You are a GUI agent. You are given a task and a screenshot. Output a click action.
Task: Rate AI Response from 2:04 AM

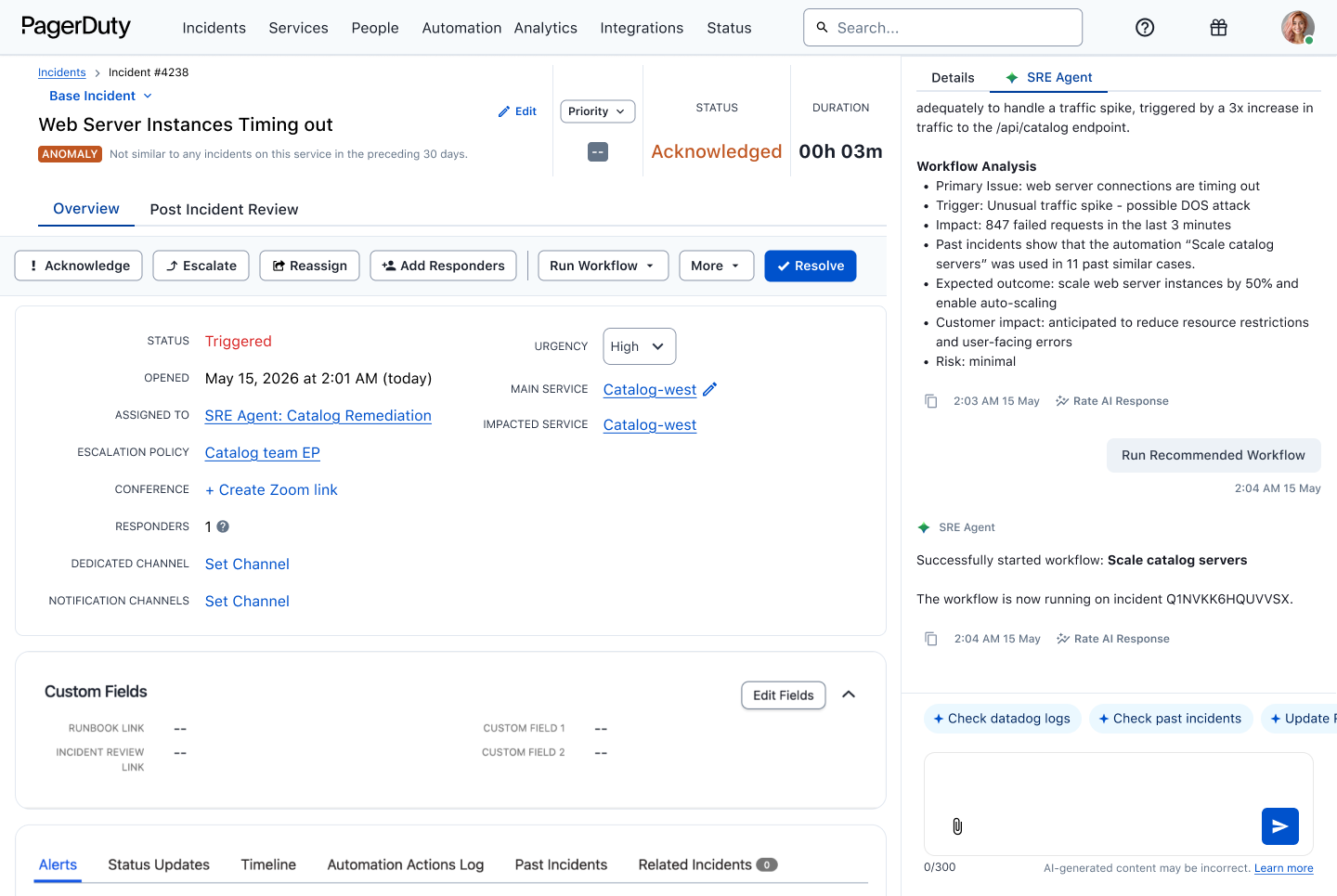1113,639
